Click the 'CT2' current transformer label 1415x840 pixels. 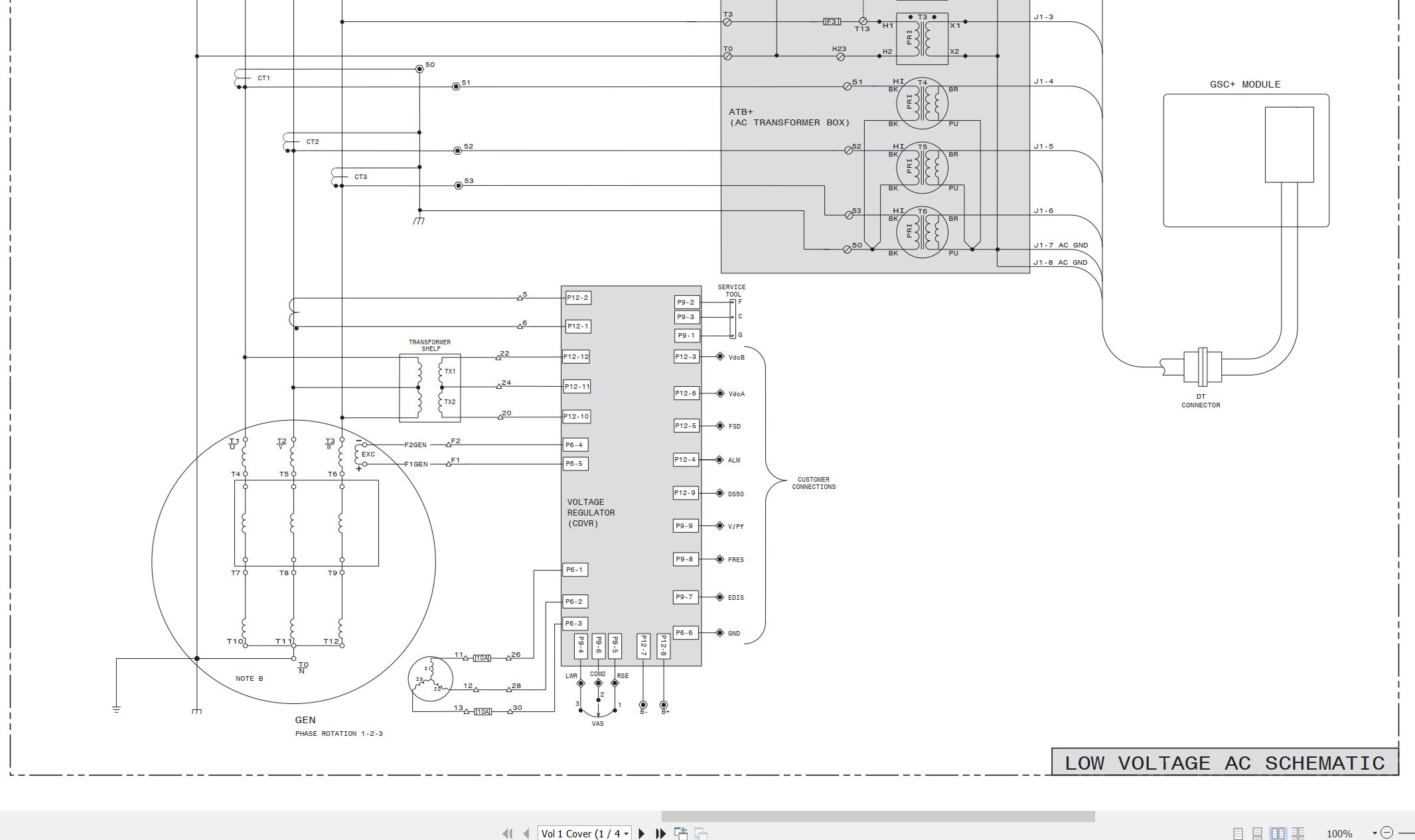(x=313, y=142)
